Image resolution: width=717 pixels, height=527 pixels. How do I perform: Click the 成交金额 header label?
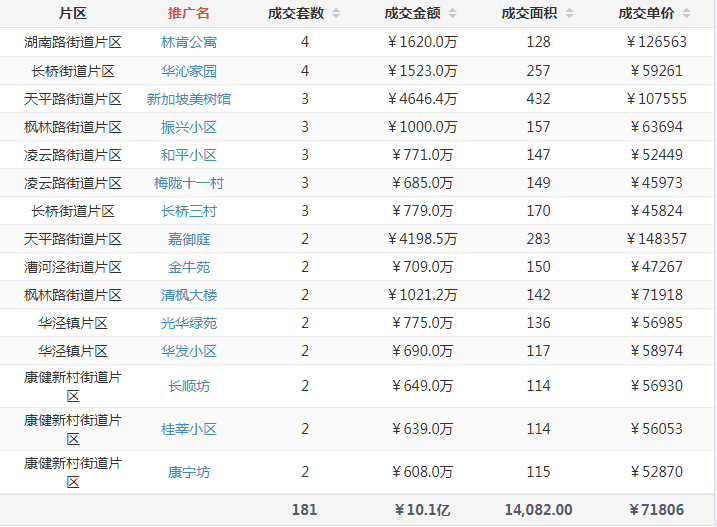click(x=412, y=14)
